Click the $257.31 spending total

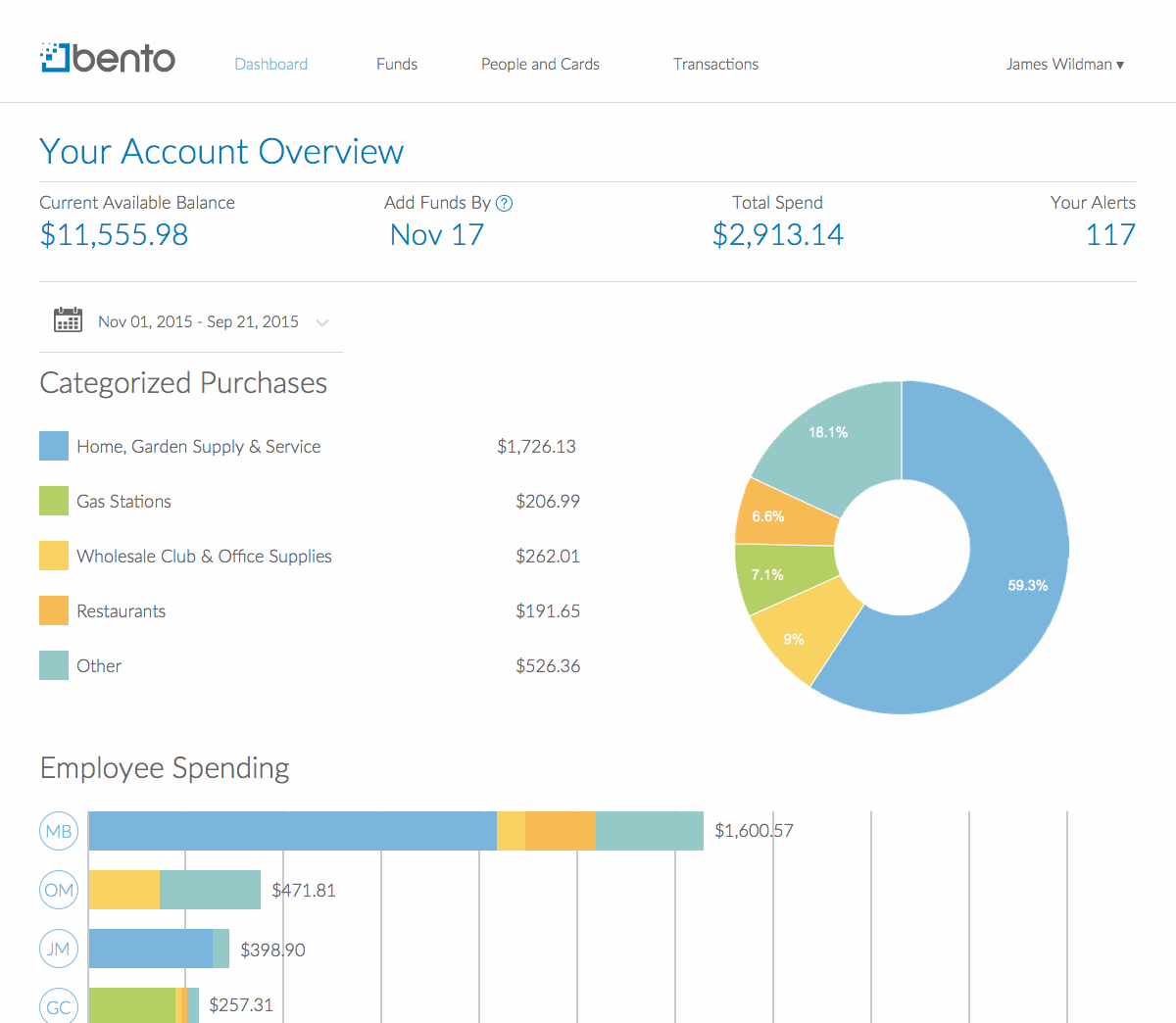(x=241, y=1004)
